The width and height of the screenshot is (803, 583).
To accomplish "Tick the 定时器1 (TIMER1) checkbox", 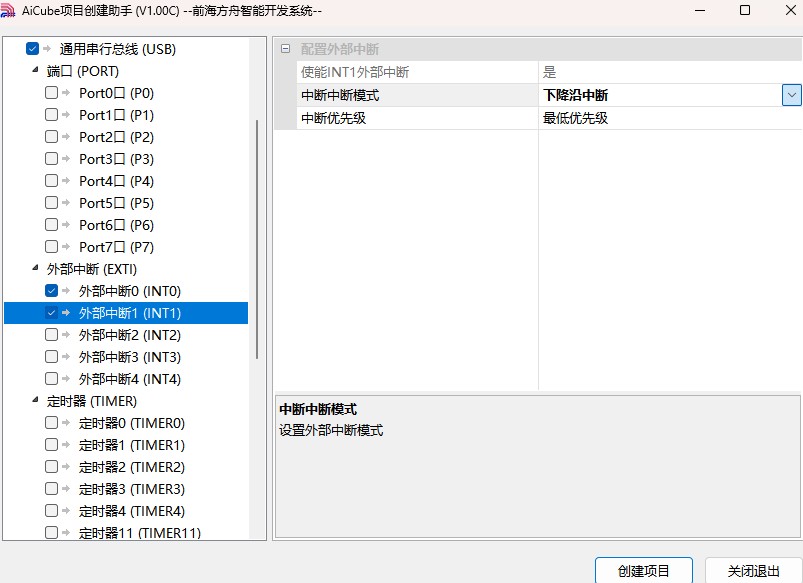I will 51,445.
